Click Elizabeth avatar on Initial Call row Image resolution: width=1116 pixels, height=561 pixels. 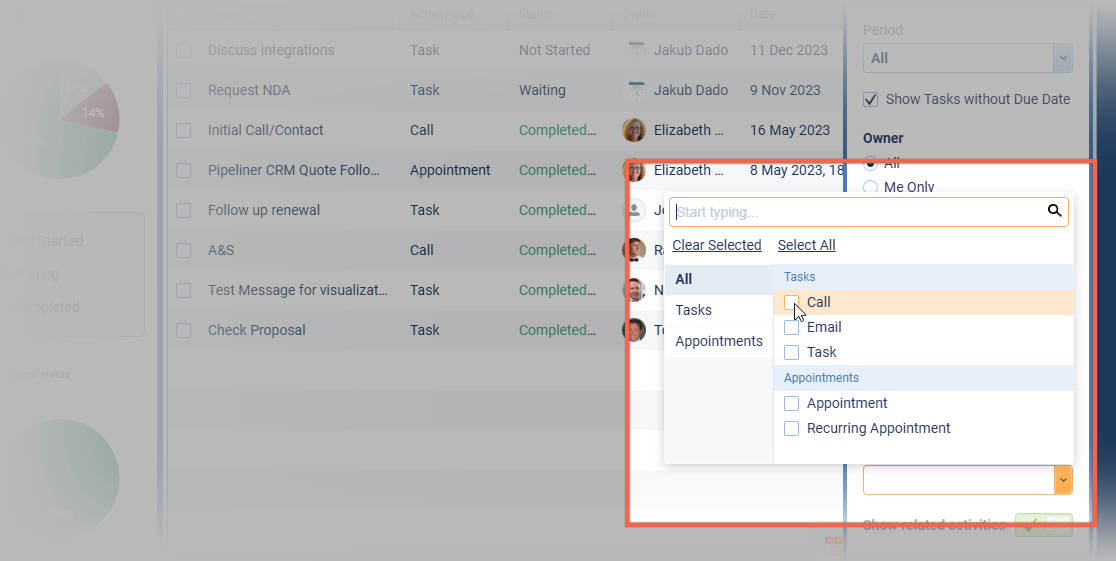[x=633, y=130]
